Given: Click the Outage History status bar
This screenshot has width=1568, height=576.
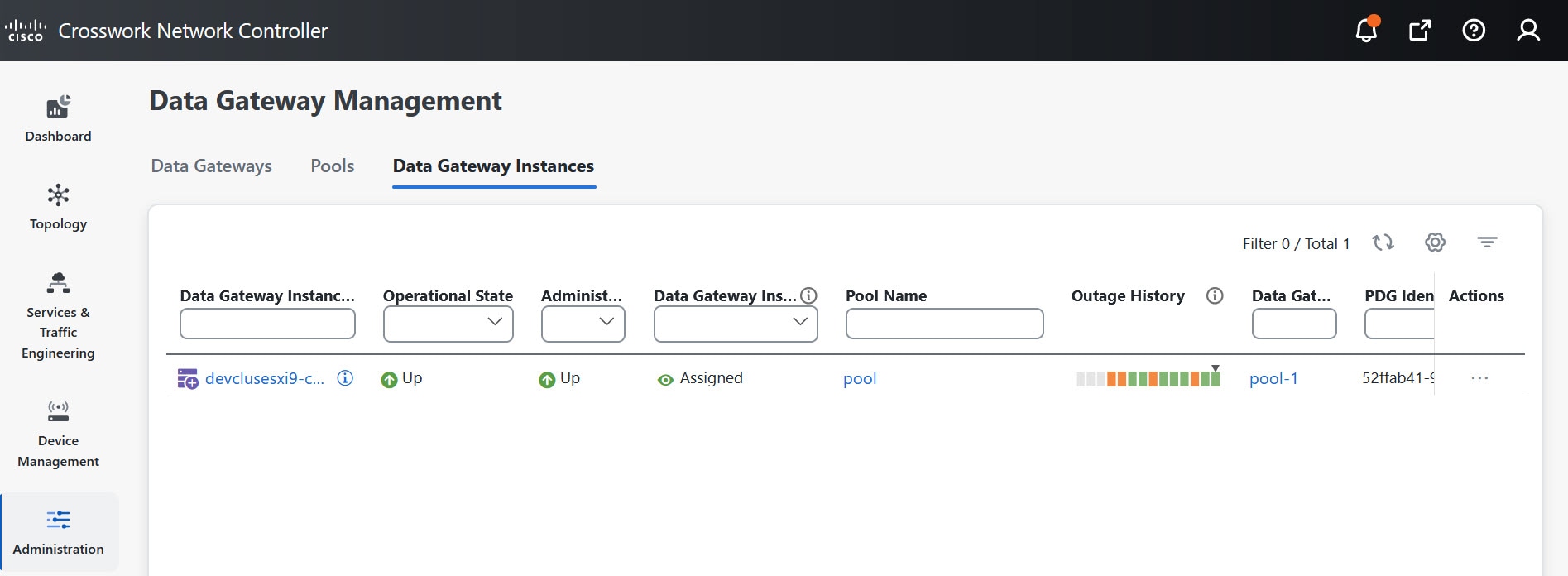Looking at the screenshot, I should pyautogui.click(x=1148, y=379).
